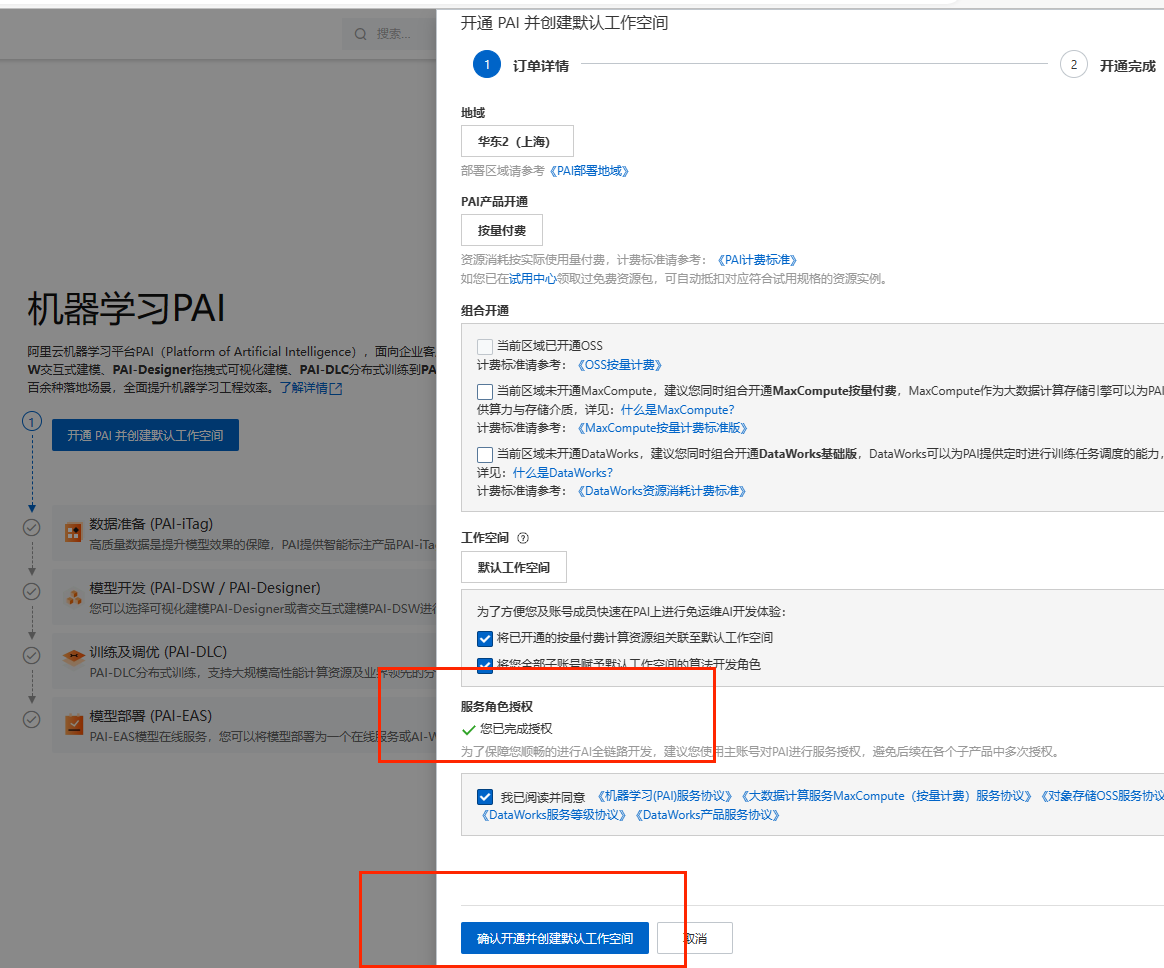Click the PAI-DLC training icon
Screen dimensions: 1164x968
[x=73, y=659]
